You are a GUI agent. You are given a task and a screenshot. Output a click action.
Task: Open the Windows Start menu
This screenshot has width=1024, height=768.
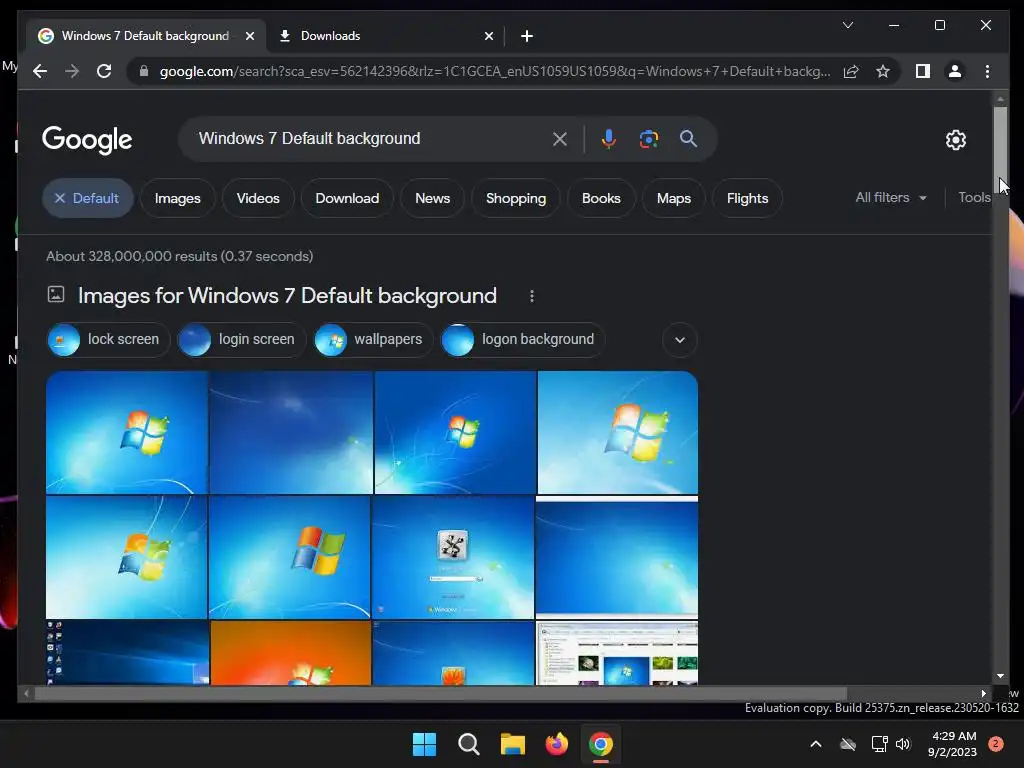point(424,744)
